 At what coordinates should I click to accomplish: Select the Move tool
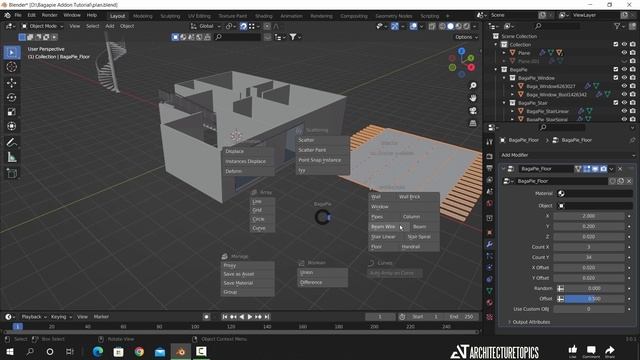click(x=11, y=83)
